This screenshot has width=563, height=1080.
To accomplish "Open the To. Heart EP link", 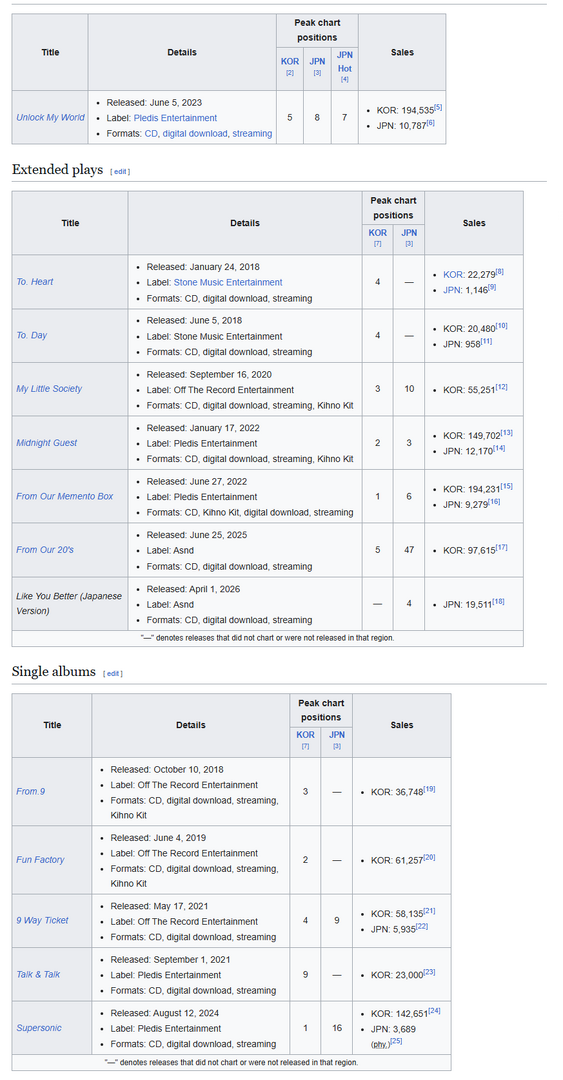I will pyautogui.click(x=34, y=282).
